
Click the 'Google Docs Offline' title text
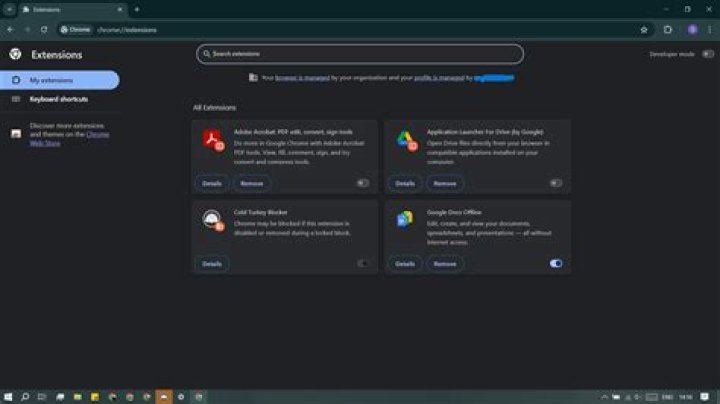(454, 212)
